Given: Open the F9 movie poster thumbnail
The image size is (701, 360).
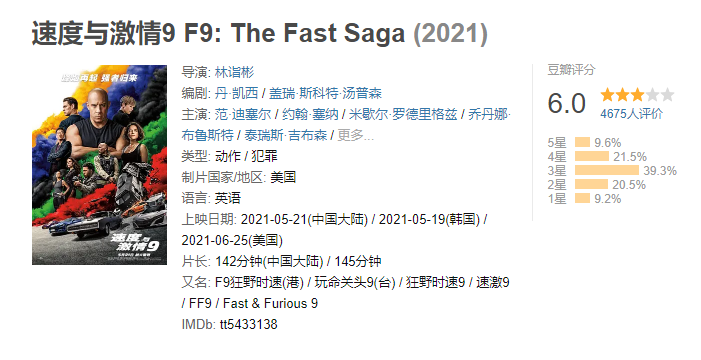Looking at the screenshot, I should coord(99,165).
